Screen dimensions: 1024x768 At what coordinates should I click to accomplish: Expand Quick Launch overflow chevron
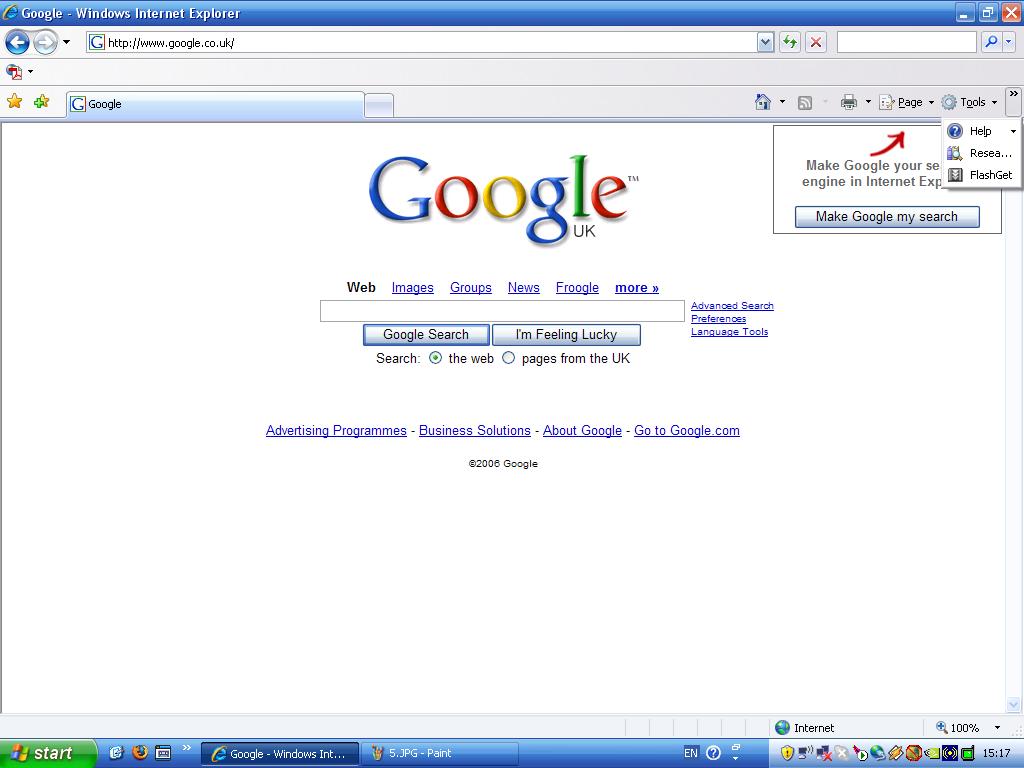(x=186, y=748)
